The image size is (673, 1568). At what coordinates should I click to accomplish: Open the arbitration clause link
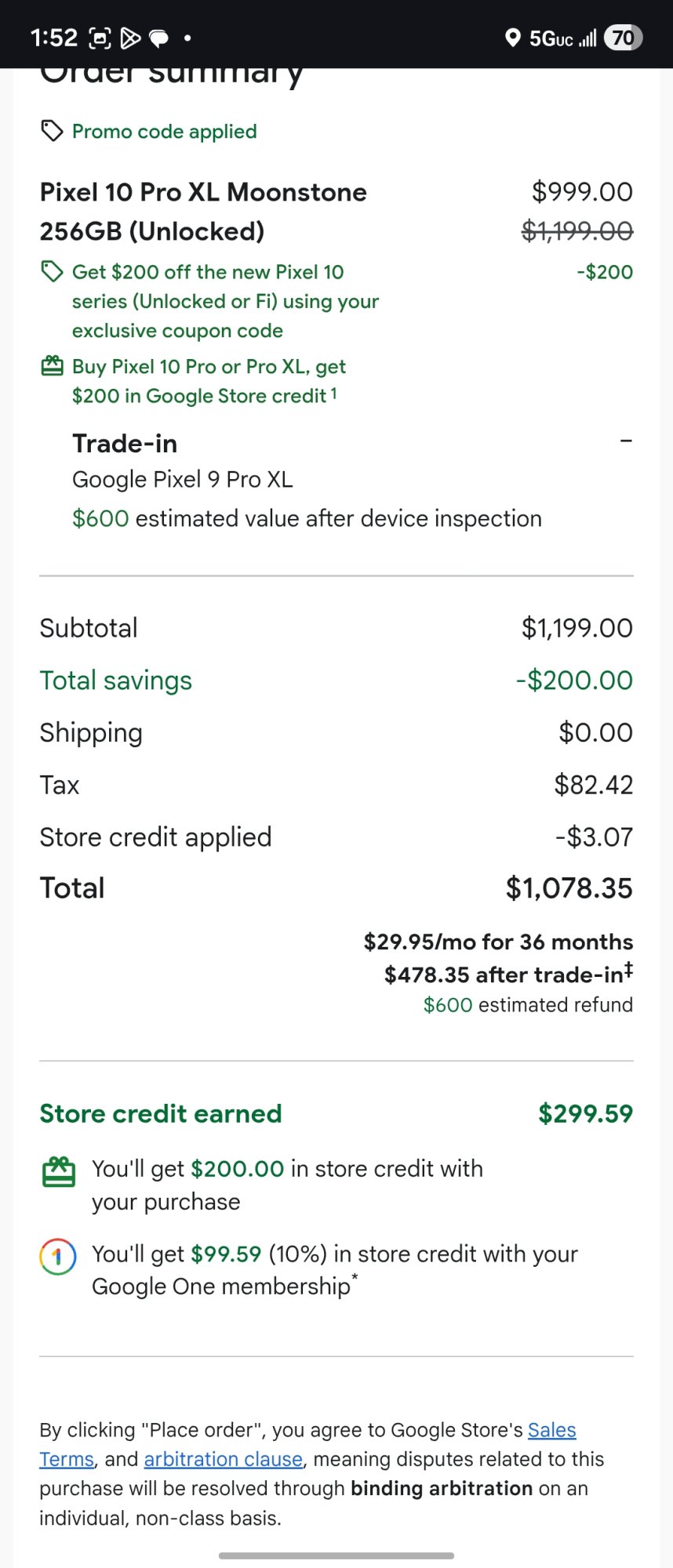coord(223,1459)
